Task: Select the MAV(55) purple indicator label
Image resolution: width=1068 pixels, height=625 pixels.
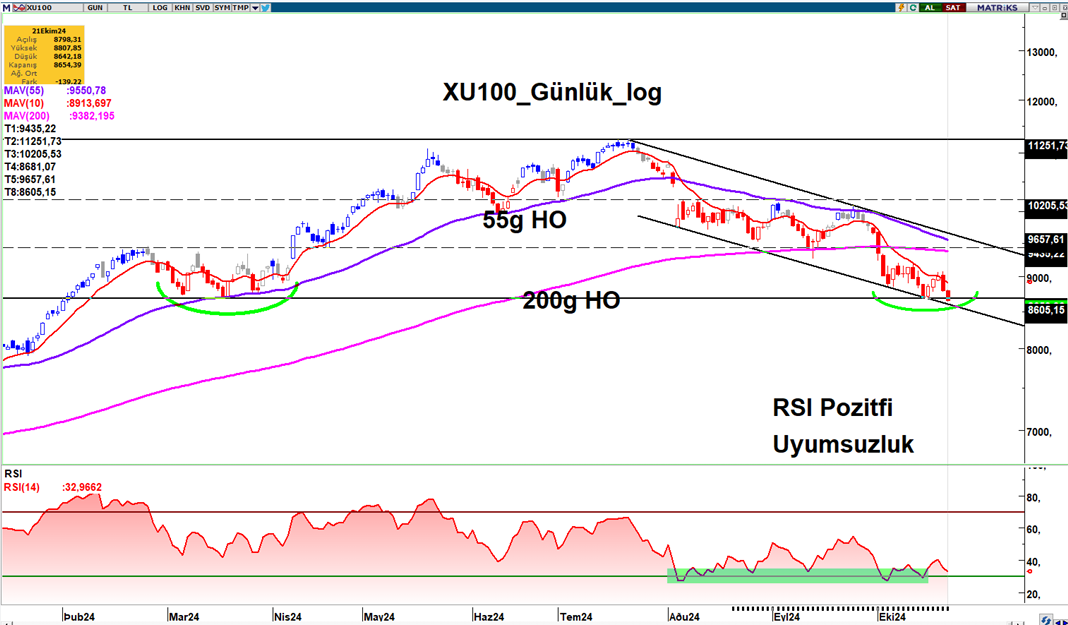Action: (22, 90)
